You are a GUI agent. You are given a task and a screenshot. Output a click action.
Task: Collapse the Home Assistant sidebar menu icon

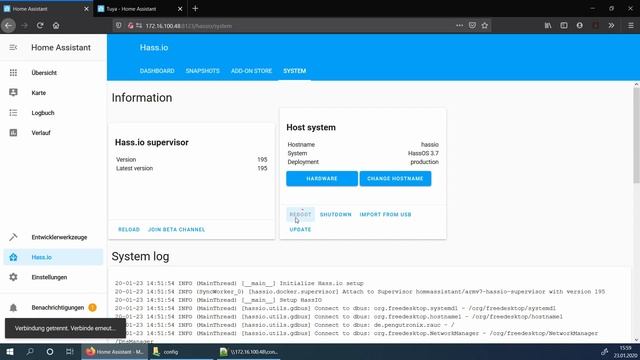point(13,47)
